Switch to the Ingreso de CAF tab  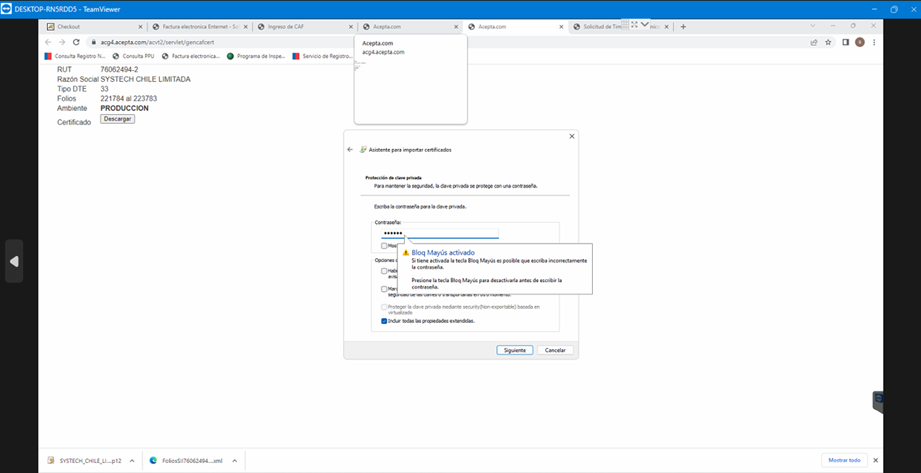click(295, 27)
